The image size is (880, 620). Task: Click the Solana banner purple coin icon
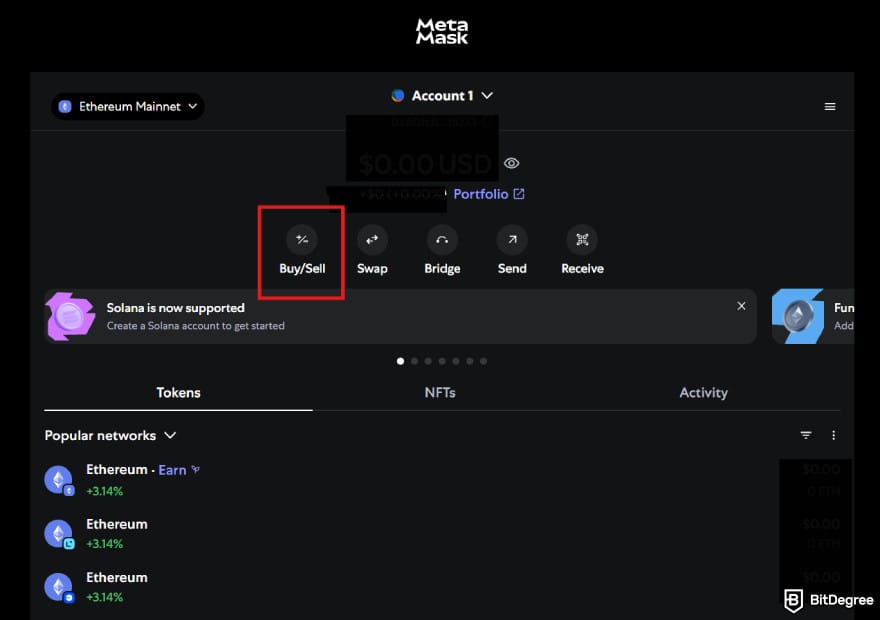click(x=70, y=316)
